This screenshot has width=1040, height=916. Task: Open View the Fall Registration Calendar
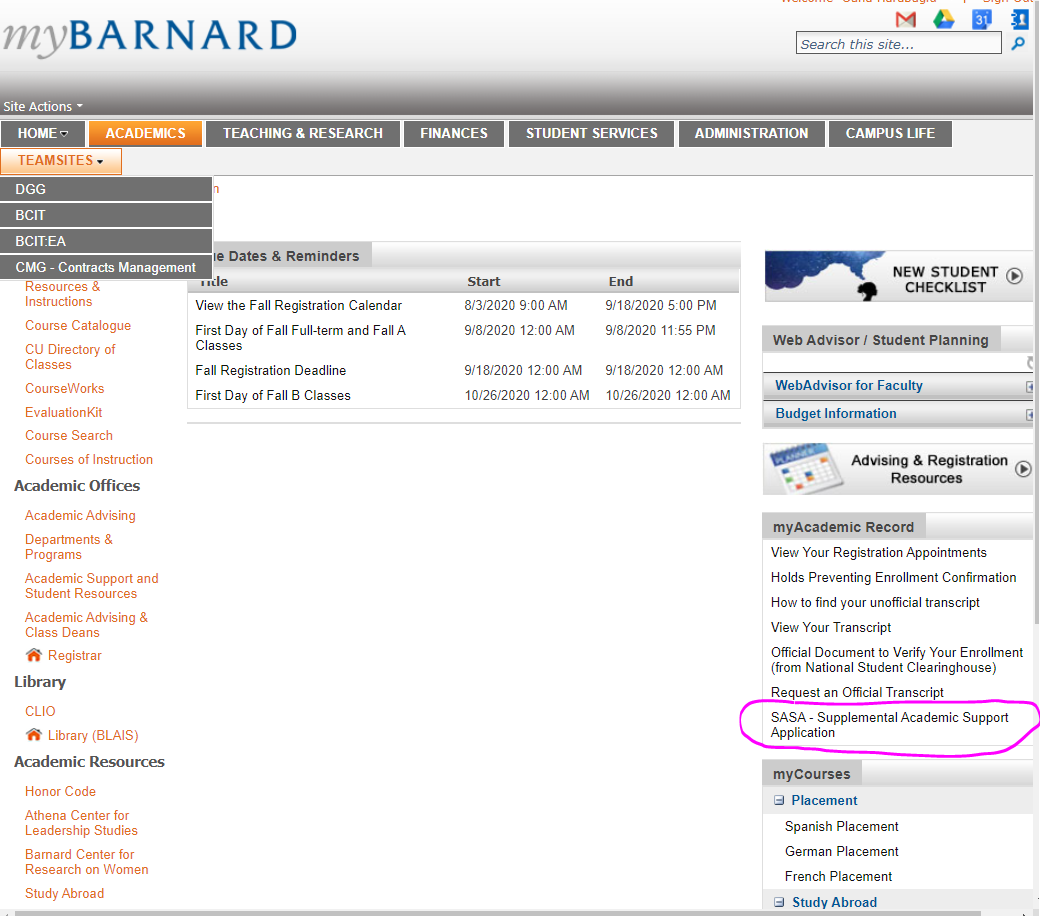pos(298,305)
